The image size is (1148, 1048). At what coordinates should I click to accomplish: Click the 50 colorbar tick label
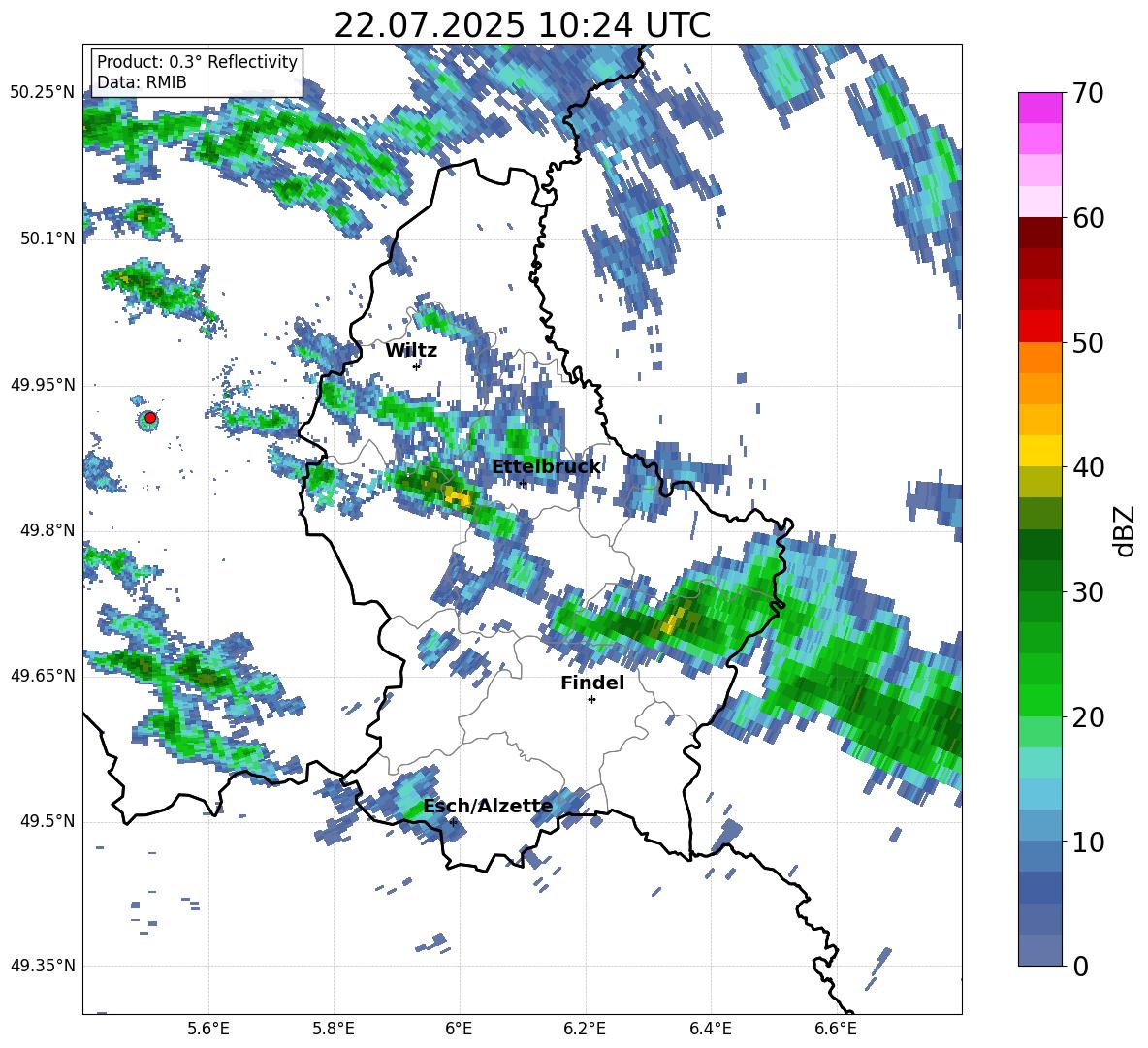point(1089,343)
